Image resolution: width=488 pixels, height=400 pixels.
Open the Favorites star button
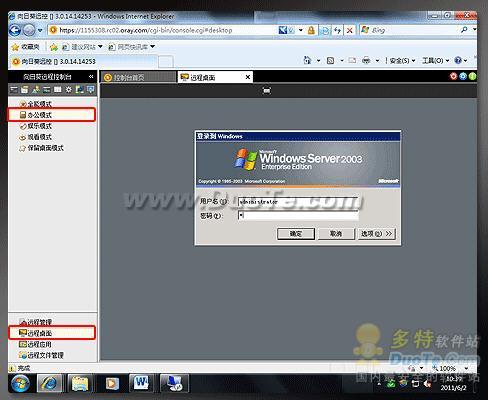26,47
